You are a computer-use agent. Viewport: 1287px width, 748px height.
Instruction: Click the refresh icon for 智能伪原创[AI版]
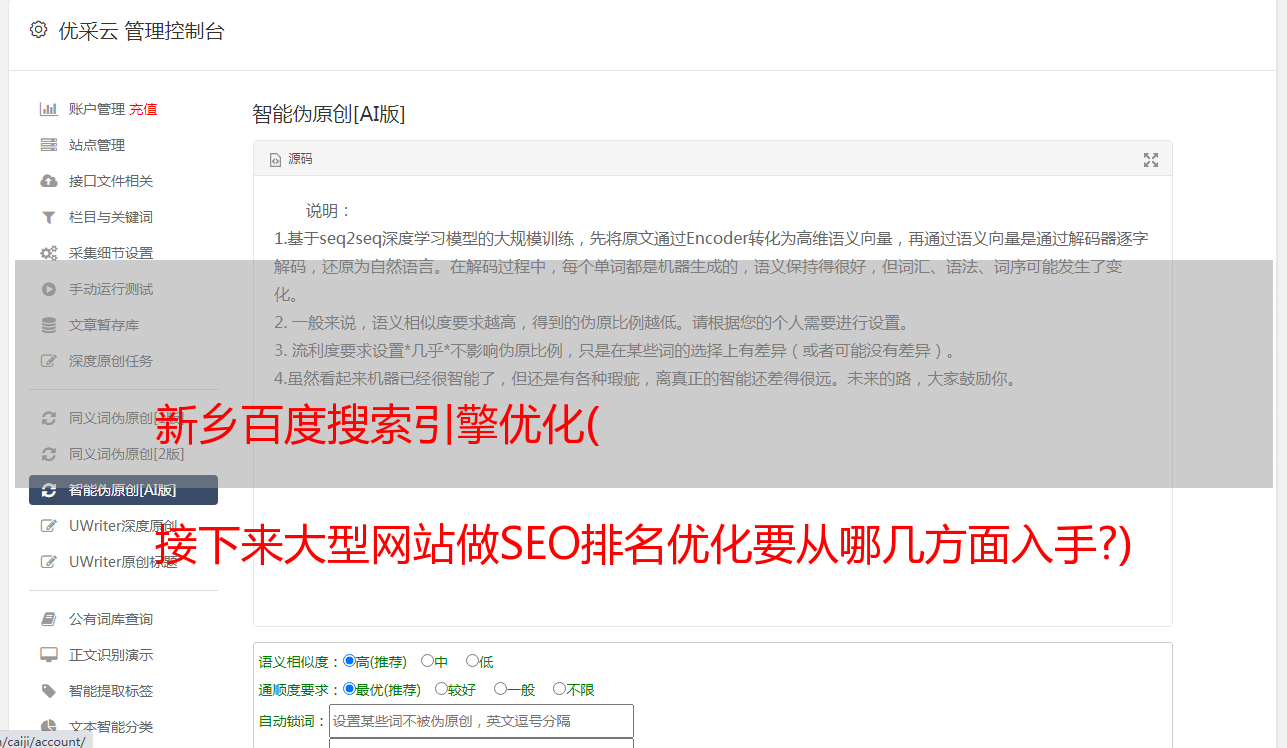(48, 490)
